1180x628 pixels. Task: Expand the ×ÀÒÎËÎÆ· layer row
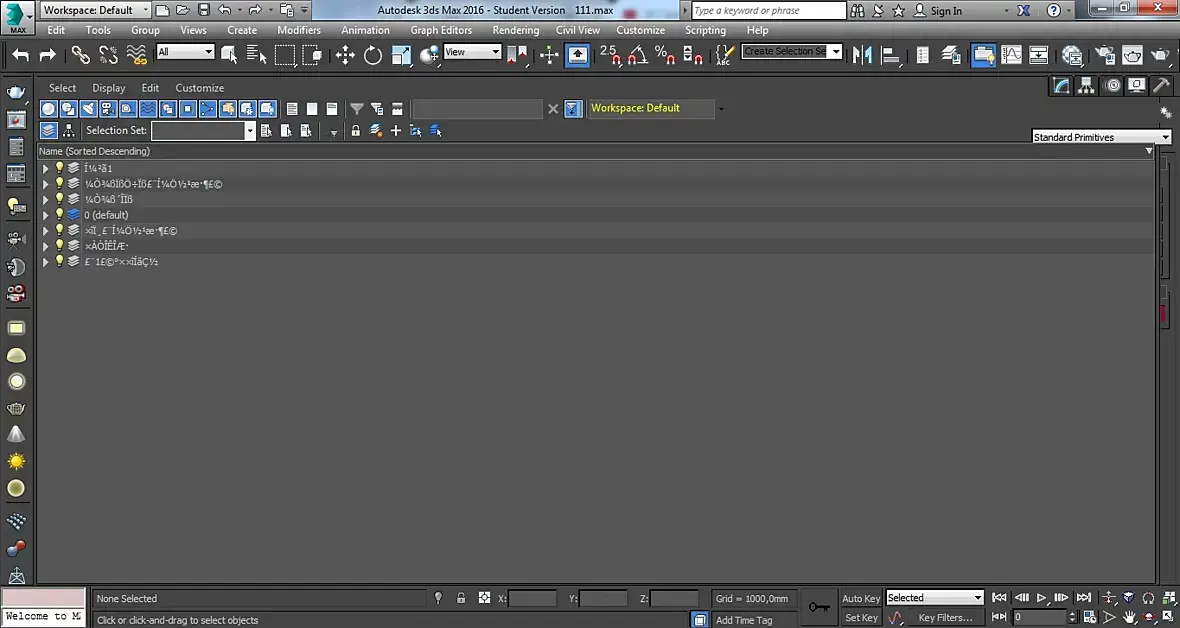(45, 245)
